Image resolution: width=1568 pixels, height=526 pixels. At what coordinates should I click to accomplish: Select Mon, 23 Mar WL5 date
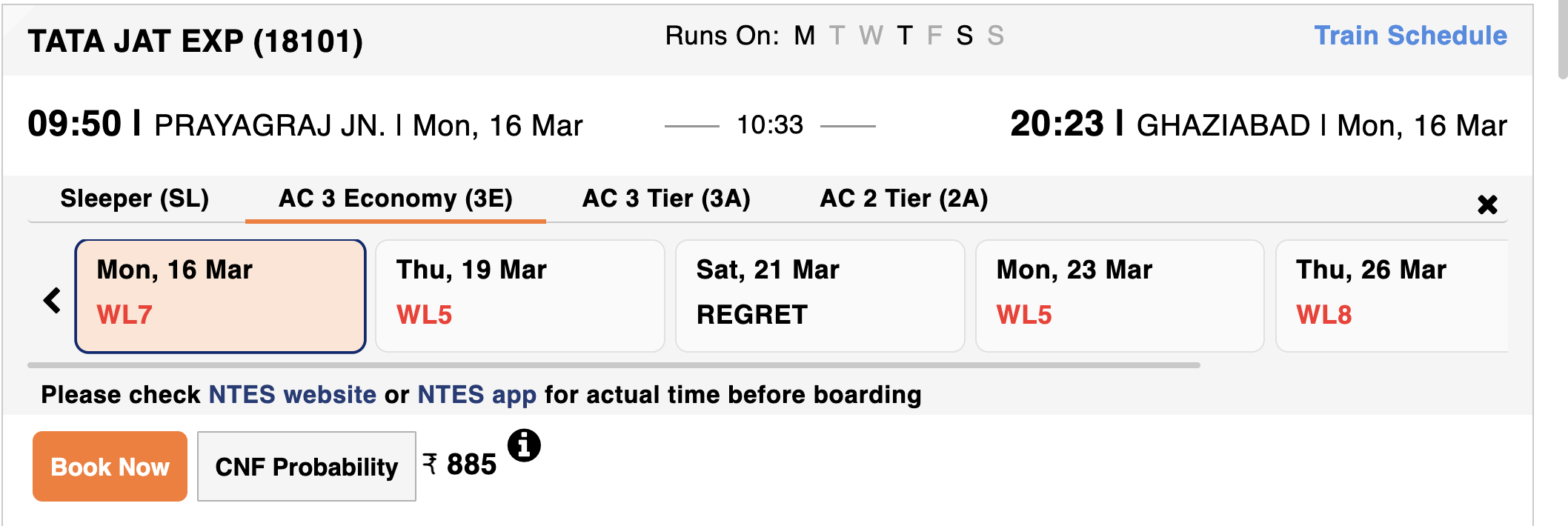(1119, 296)
